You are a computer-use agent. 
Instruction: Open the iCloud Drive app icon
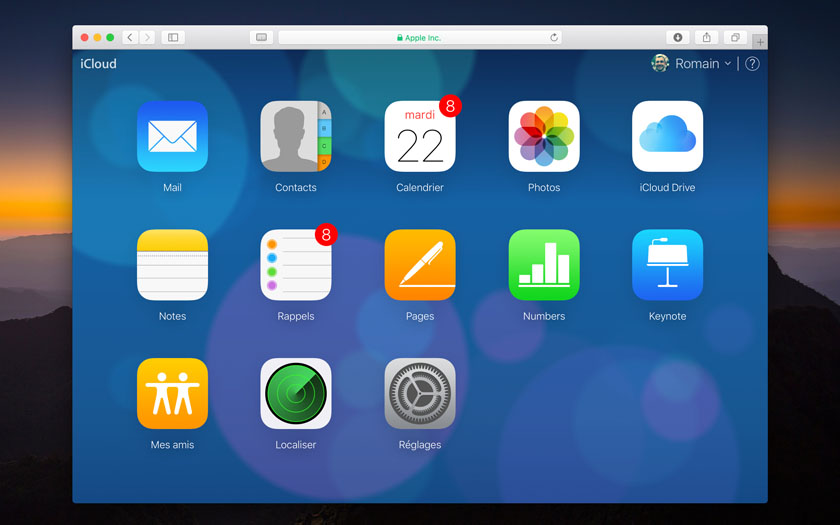pos(668,136)
